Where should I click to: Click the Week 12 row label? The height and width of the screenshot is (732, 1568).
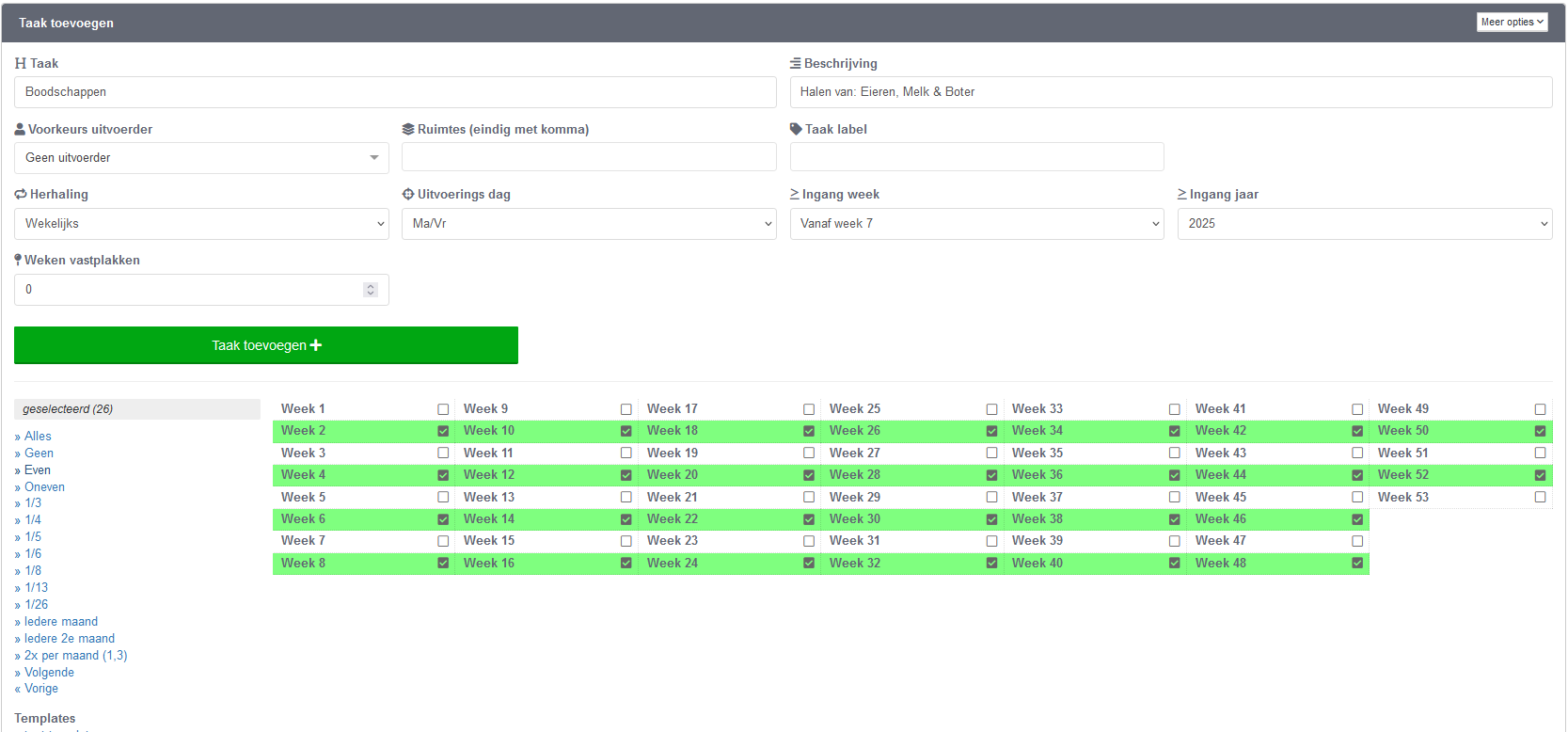(489, 475)
